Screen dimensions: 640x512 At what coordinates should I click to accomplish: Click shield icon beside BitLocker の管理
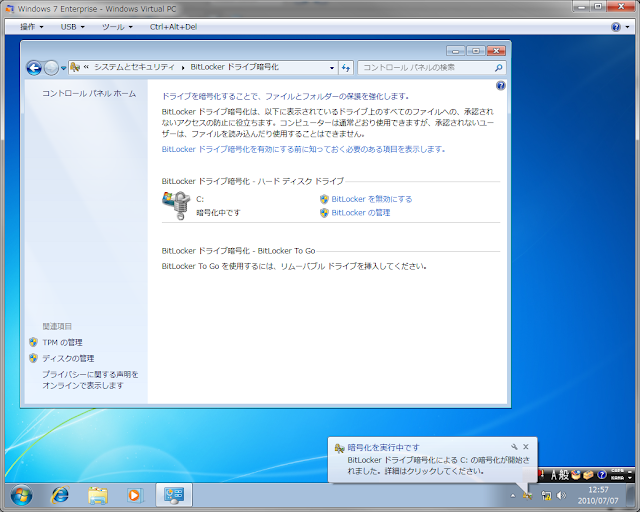[x=324, y=213]
